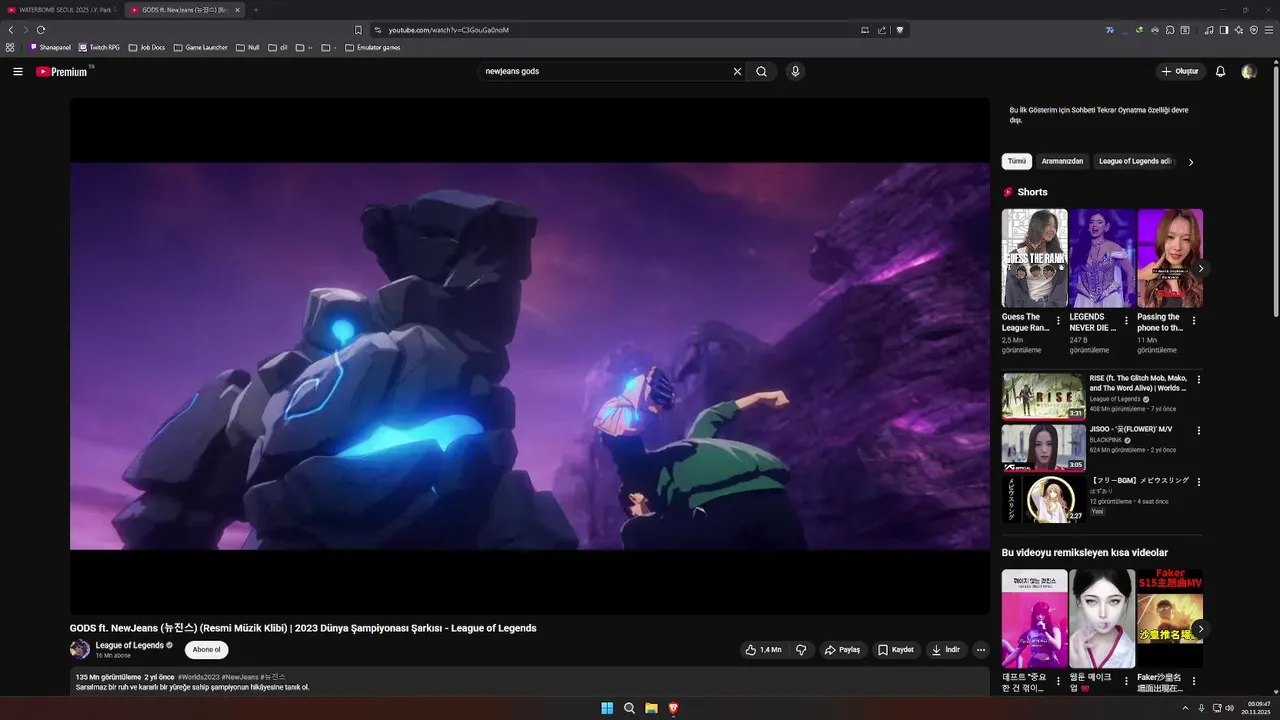Viewport: 1280px width, 720px height.
Task: Open the music note playlist icon
Action: [1209, 30]
